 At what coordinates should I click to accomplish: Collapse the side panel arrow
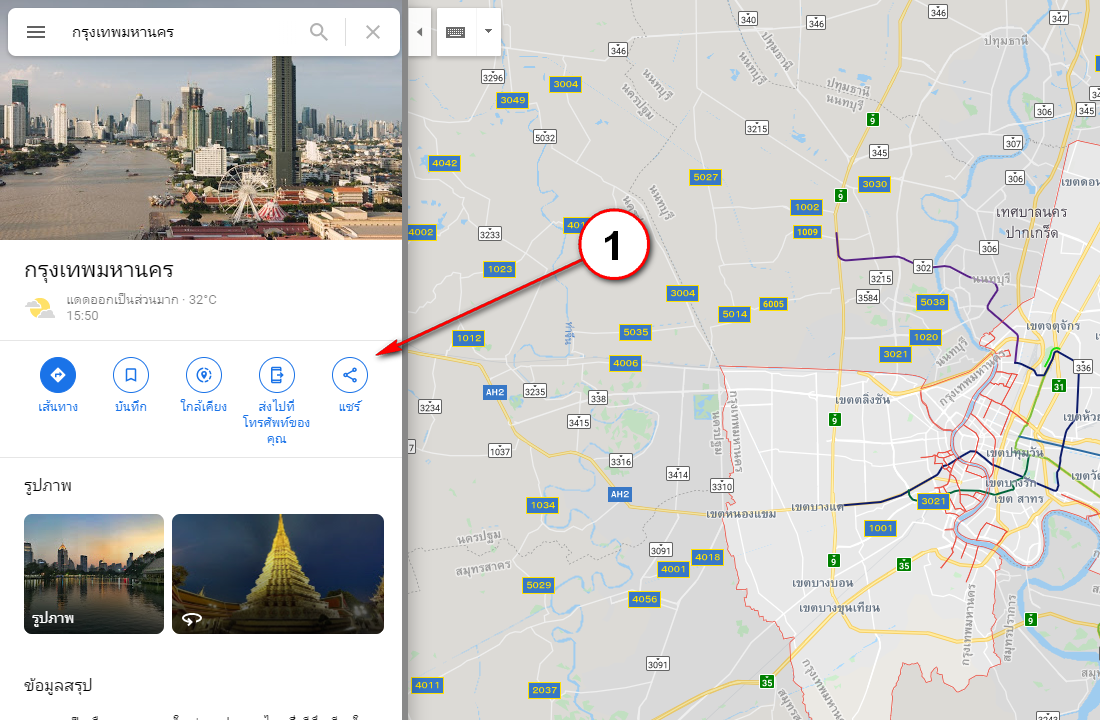pyautogui.click(x=419, y=32)
